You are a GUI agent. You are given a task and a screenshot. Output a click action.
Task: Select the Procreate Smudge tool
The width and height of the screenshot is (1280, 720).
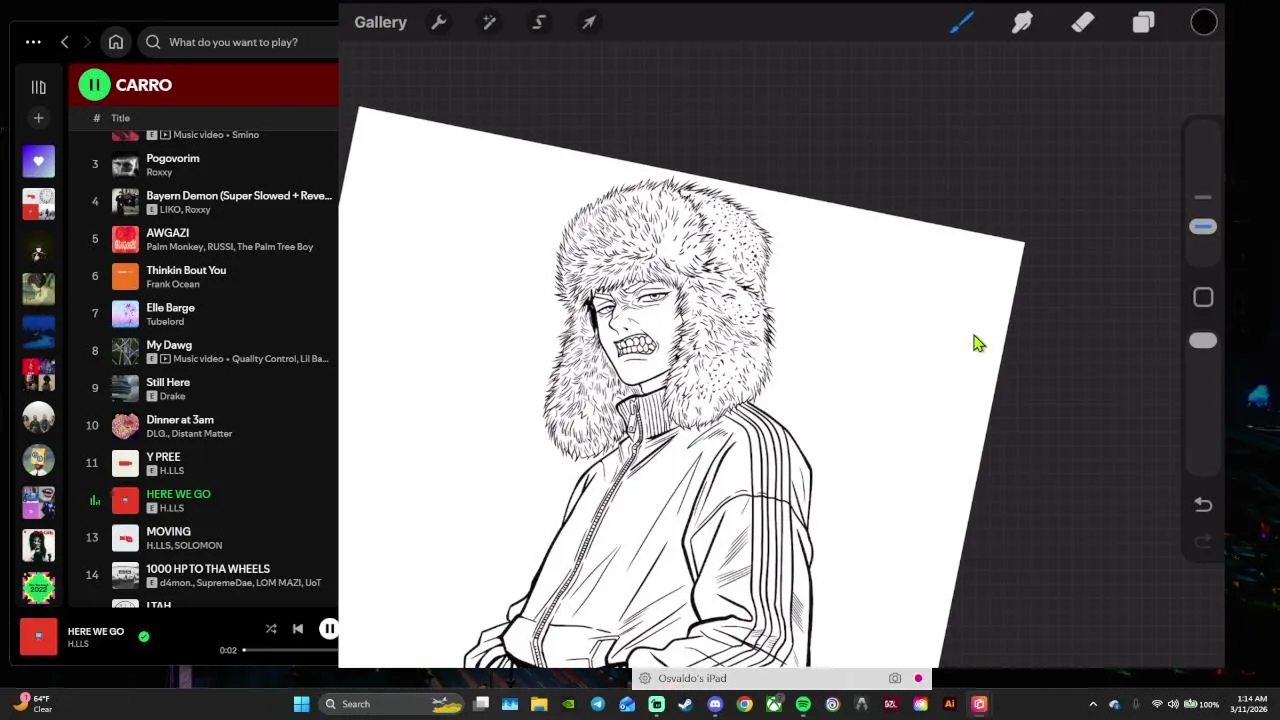[x=1022, y=22]
